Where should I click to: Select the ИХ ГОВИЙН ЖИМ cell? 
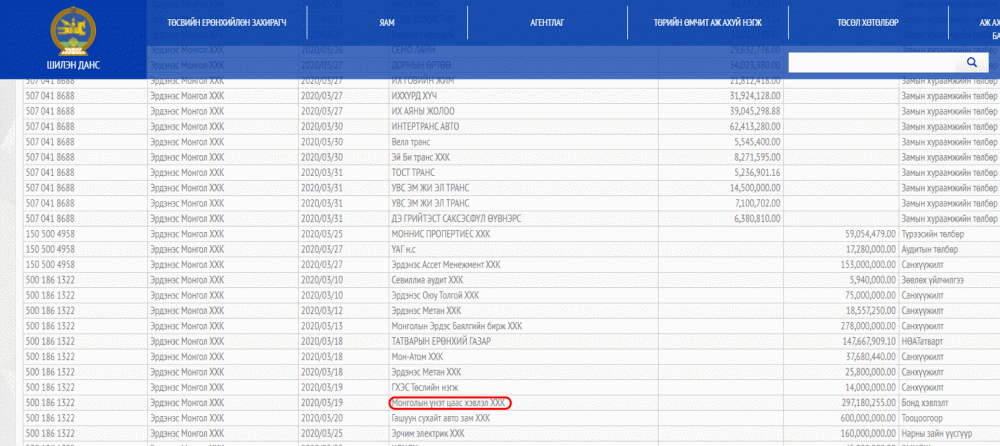coord(523,81)
